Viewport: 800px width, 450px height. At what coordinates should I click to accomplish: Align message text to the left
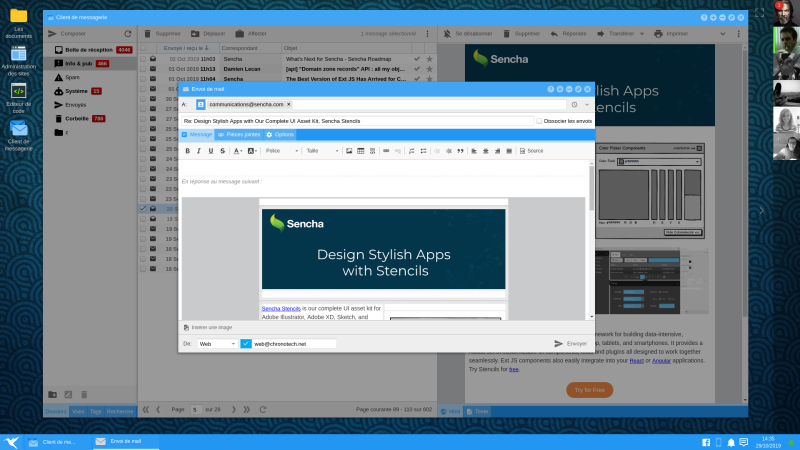pos(474,151)
